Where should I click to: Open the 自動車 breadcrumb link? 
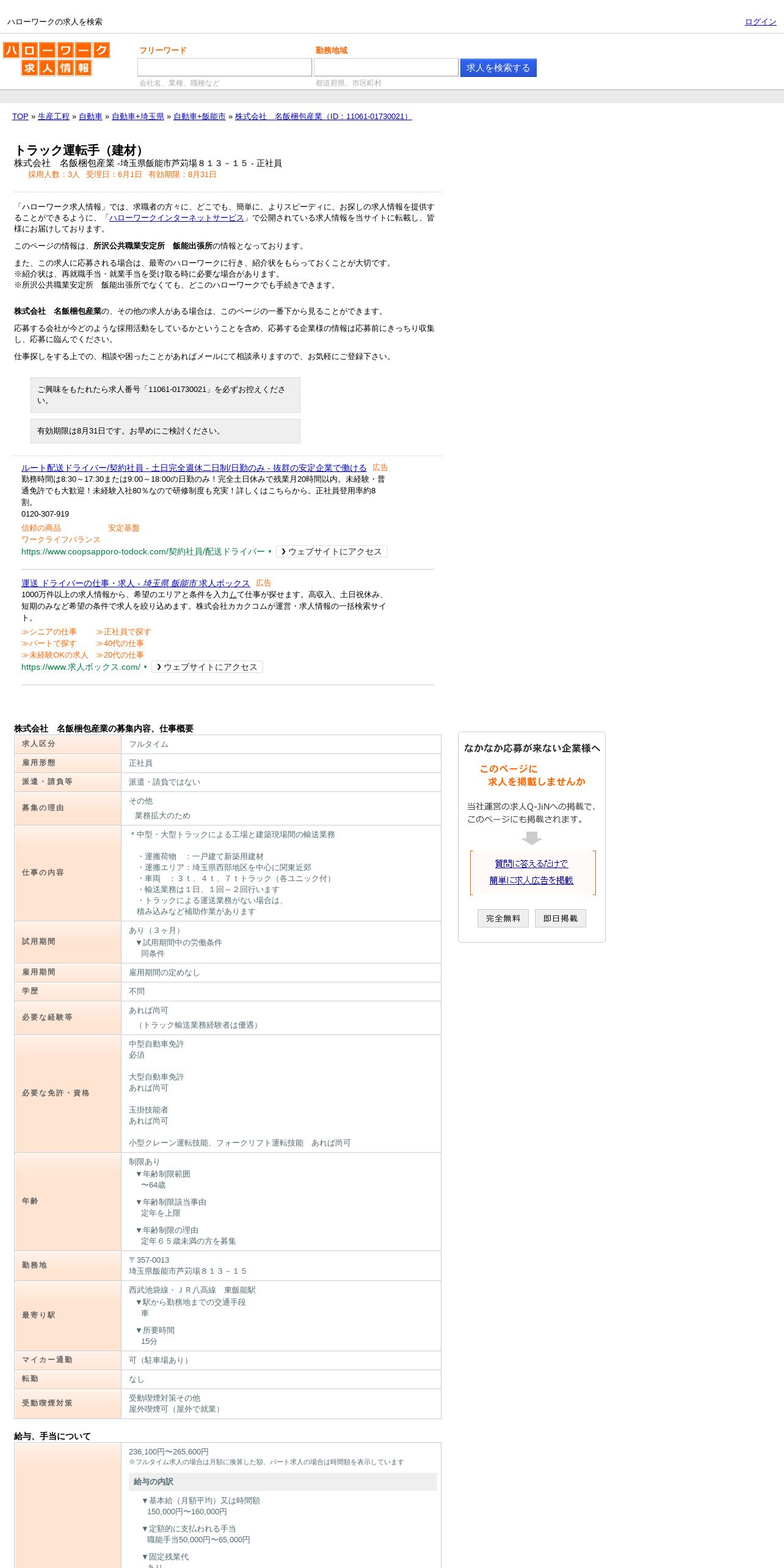90,117
